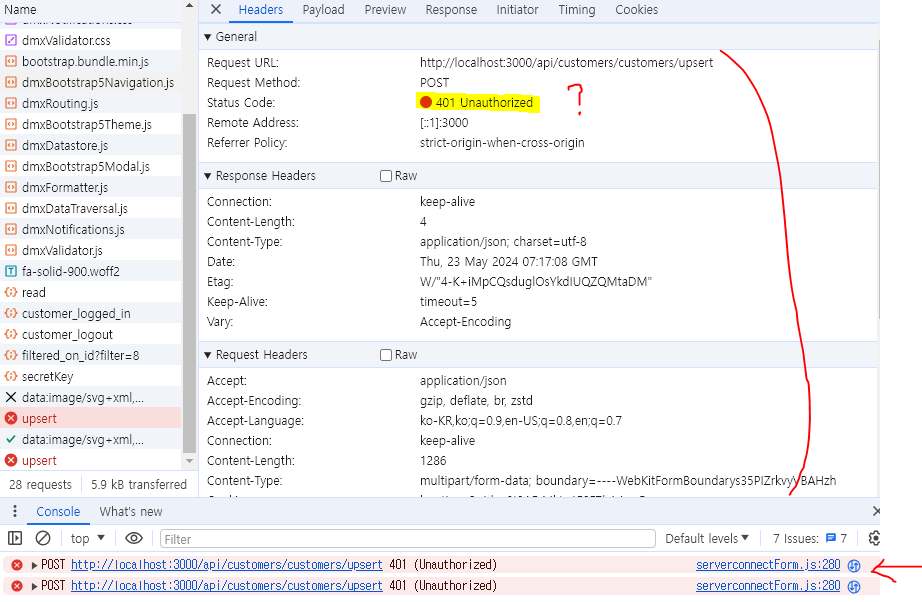This screenshot has width=922, height=602.
Task: Open the three-dot menu beside the Console tab
Action: point(14,511)
